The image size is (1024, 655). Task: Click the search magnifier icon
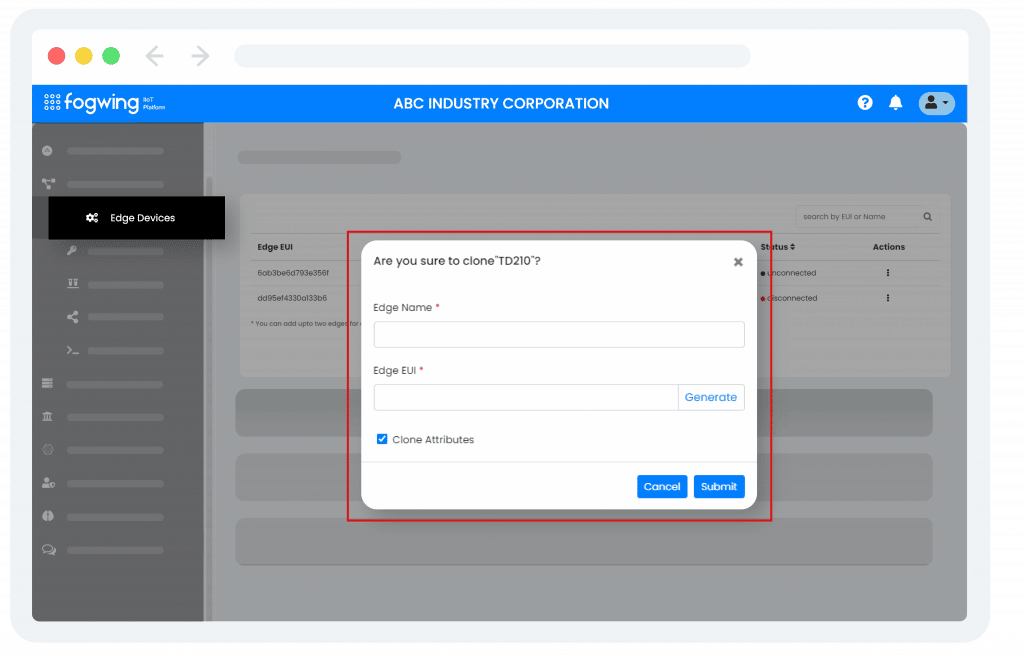(x=927, y=217)
